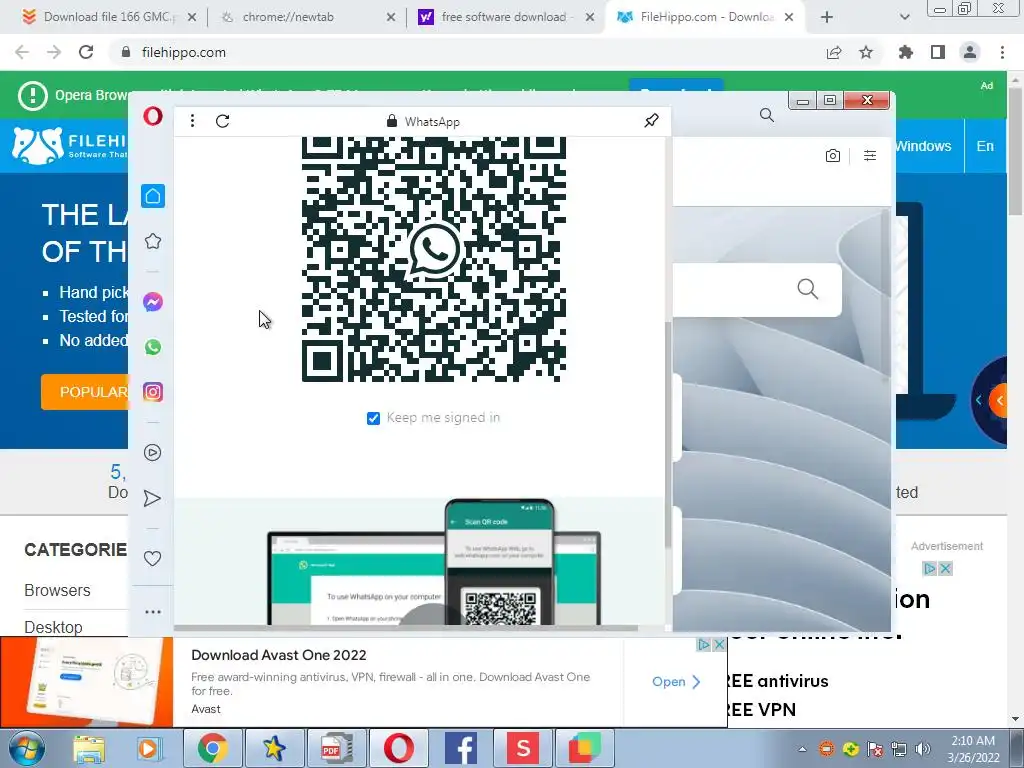Click Chrome back arrow
1024x768 pixels.
click(22, 52)
